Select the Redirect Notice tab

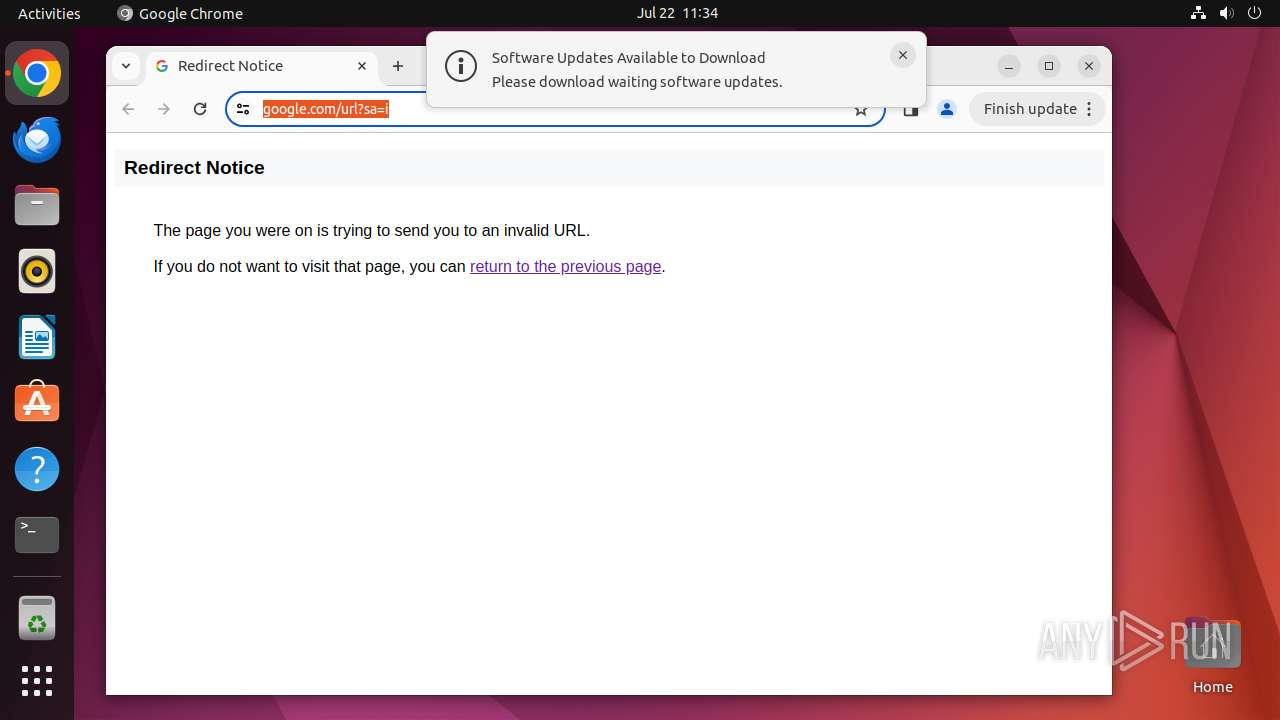pos(262,66)
